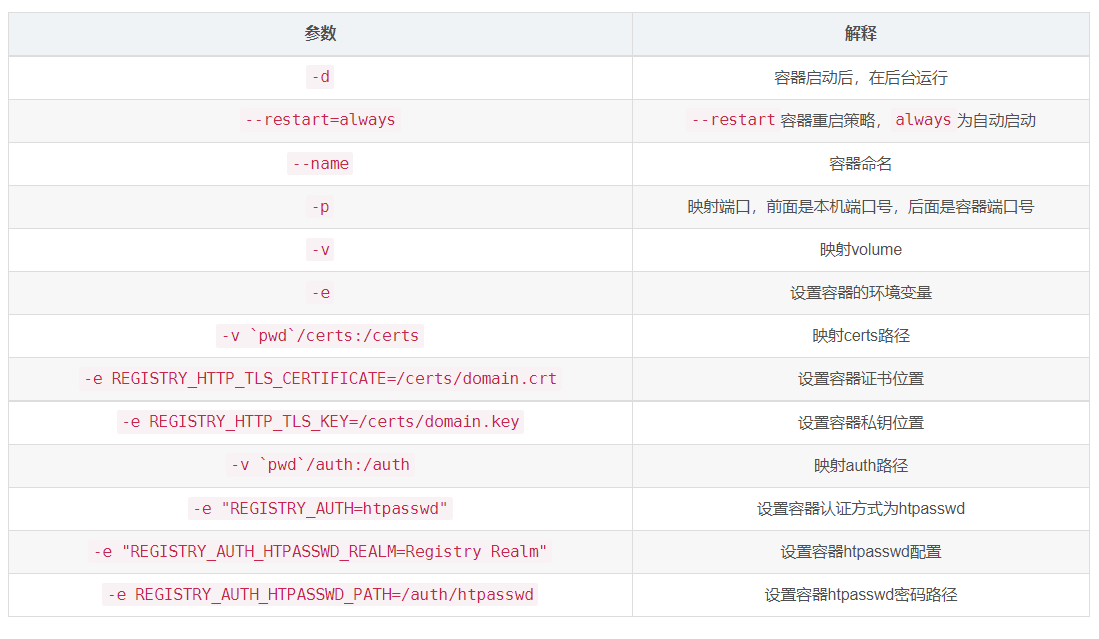1099x639 pixels.
Task: Click explanation 容器启动后，在后台运行
Action: [861, 78]
